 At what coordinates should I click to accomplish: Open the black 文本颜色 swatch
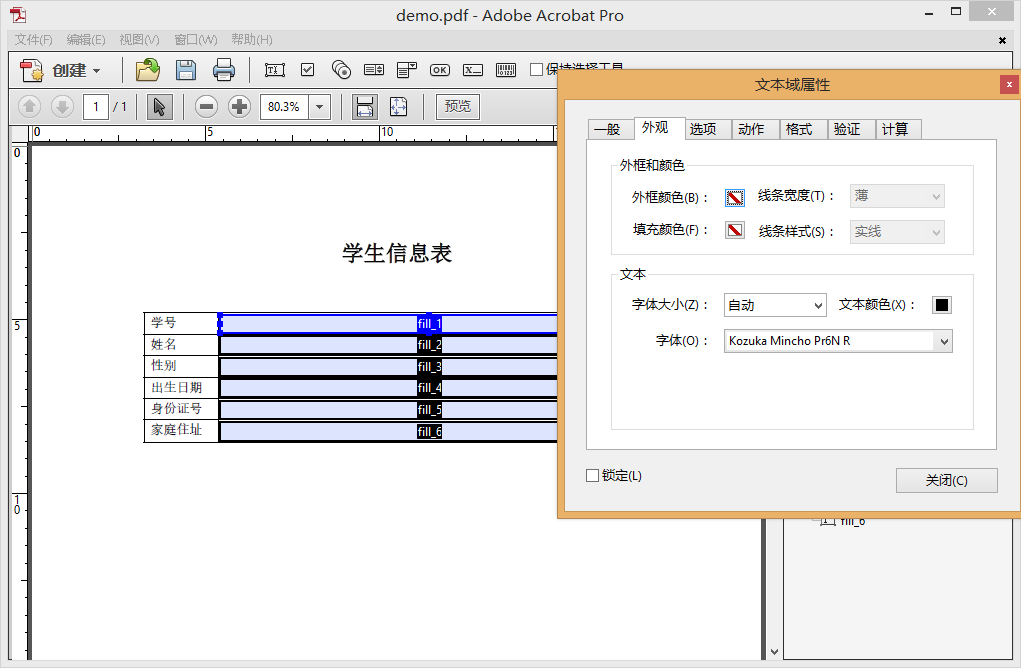(942, 305)
